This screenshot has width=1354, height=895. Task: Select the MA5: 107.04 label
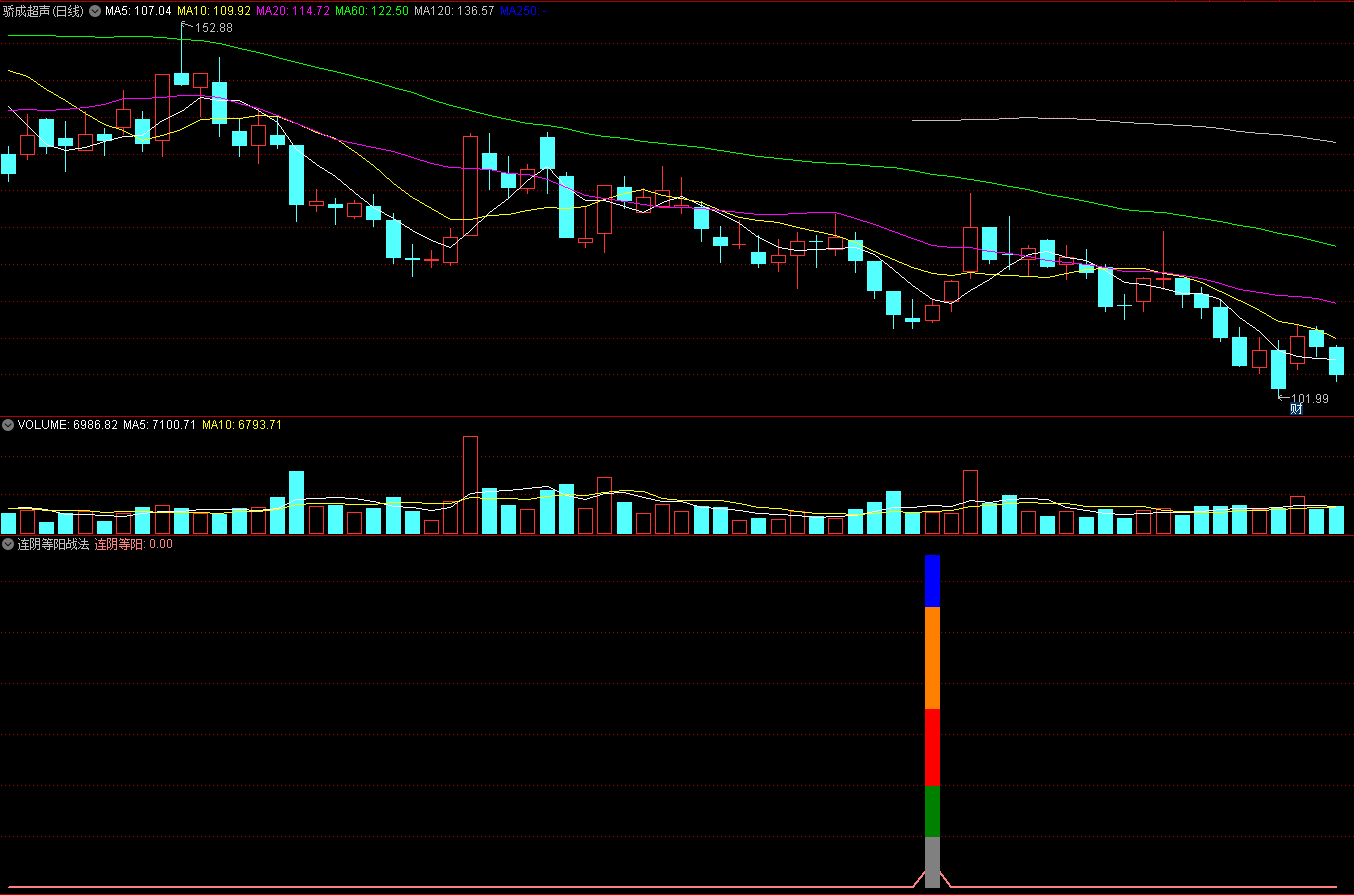[x=138, y=10]
